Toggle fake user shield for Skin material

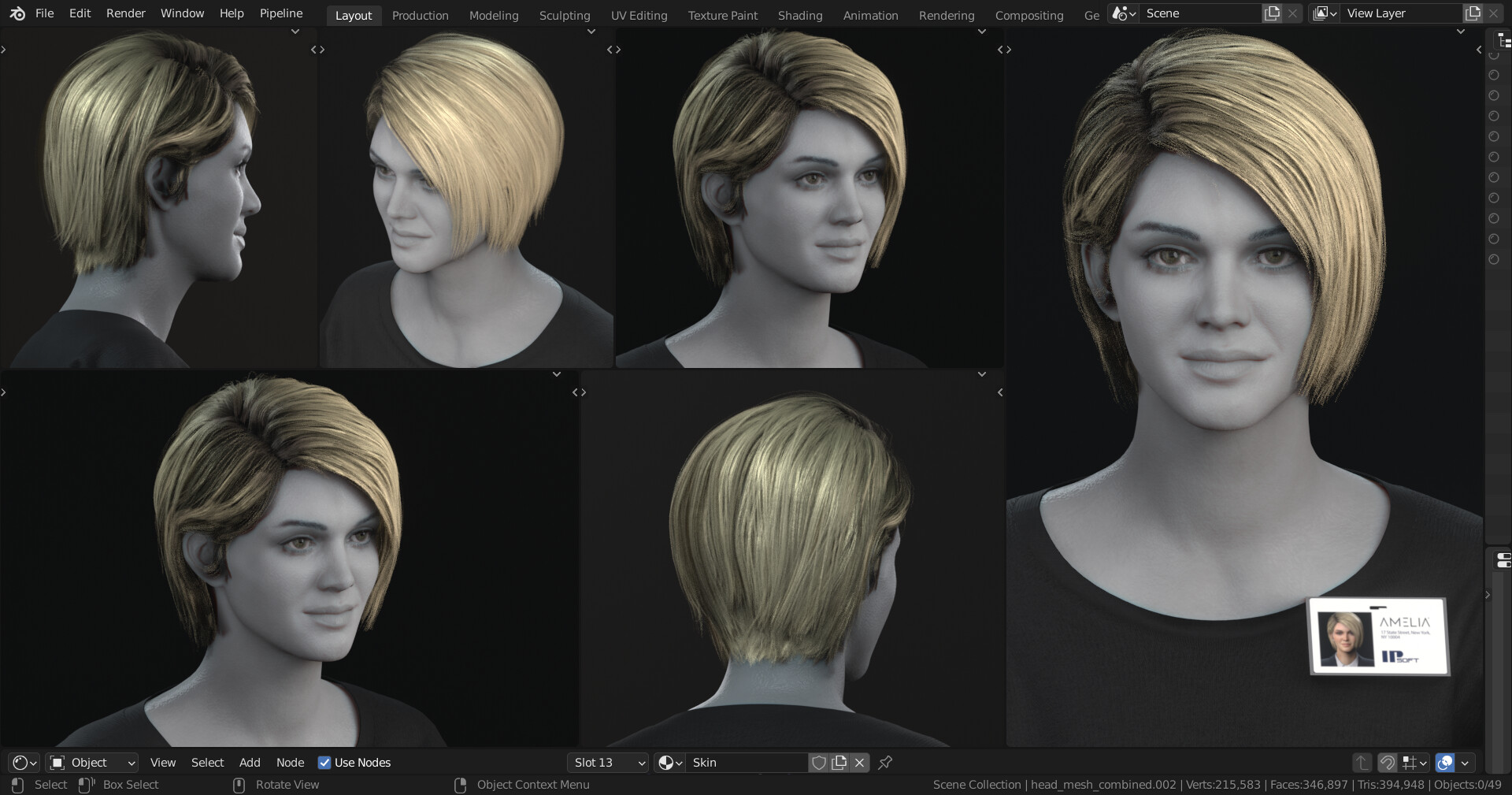point(819,763)
